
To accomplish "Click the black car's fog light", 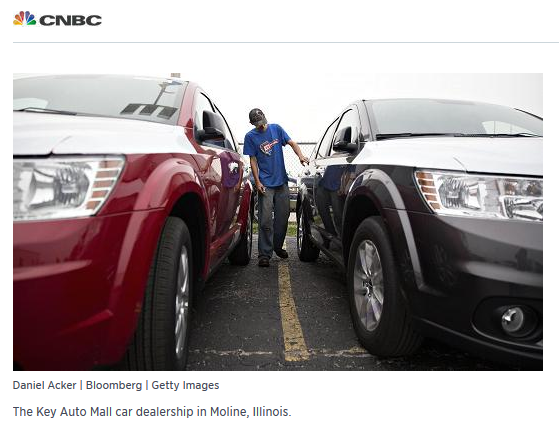I will point(513,319).
